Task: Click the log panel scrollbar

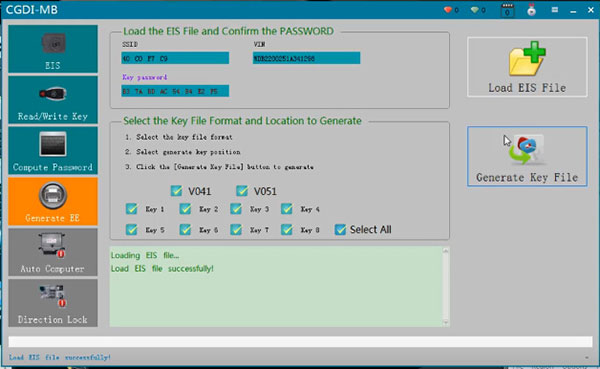Action: point(445,286)
